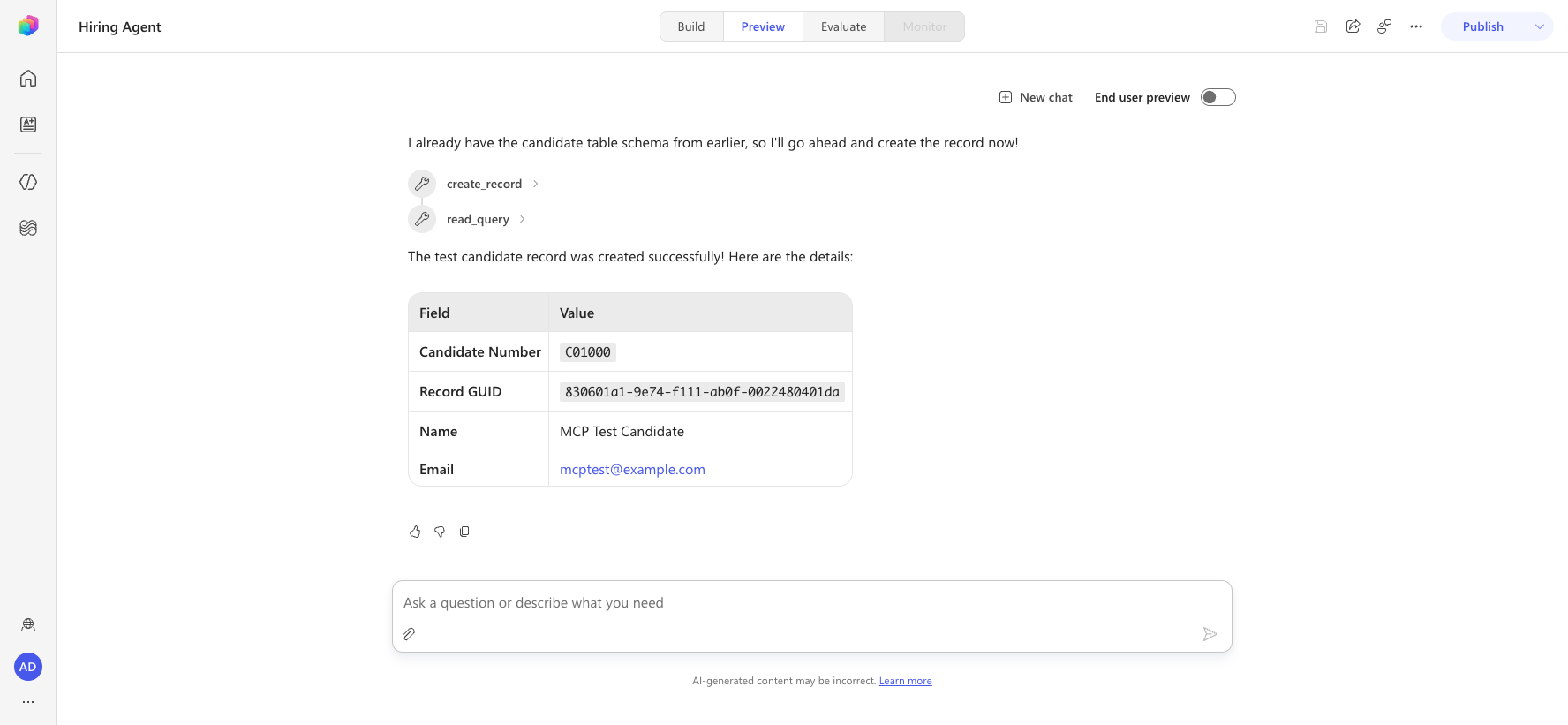Click the Candidate Number field label
The width and height of the screenshot is (1568, 725).
tap(480, 351)
